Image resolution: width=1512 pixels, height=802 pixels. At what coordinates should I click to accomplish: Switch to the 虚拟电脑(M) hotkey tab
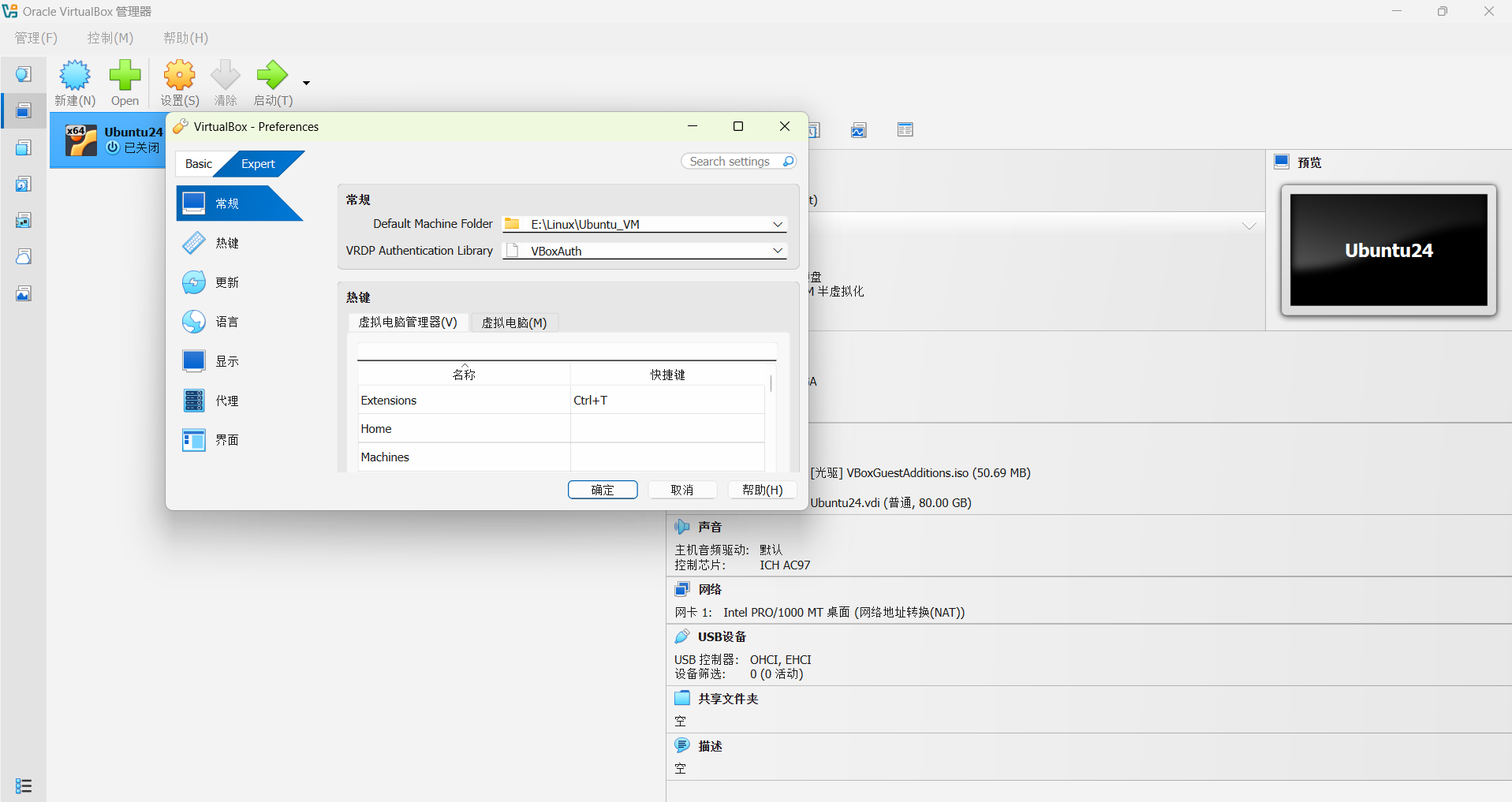pos(513,322)
